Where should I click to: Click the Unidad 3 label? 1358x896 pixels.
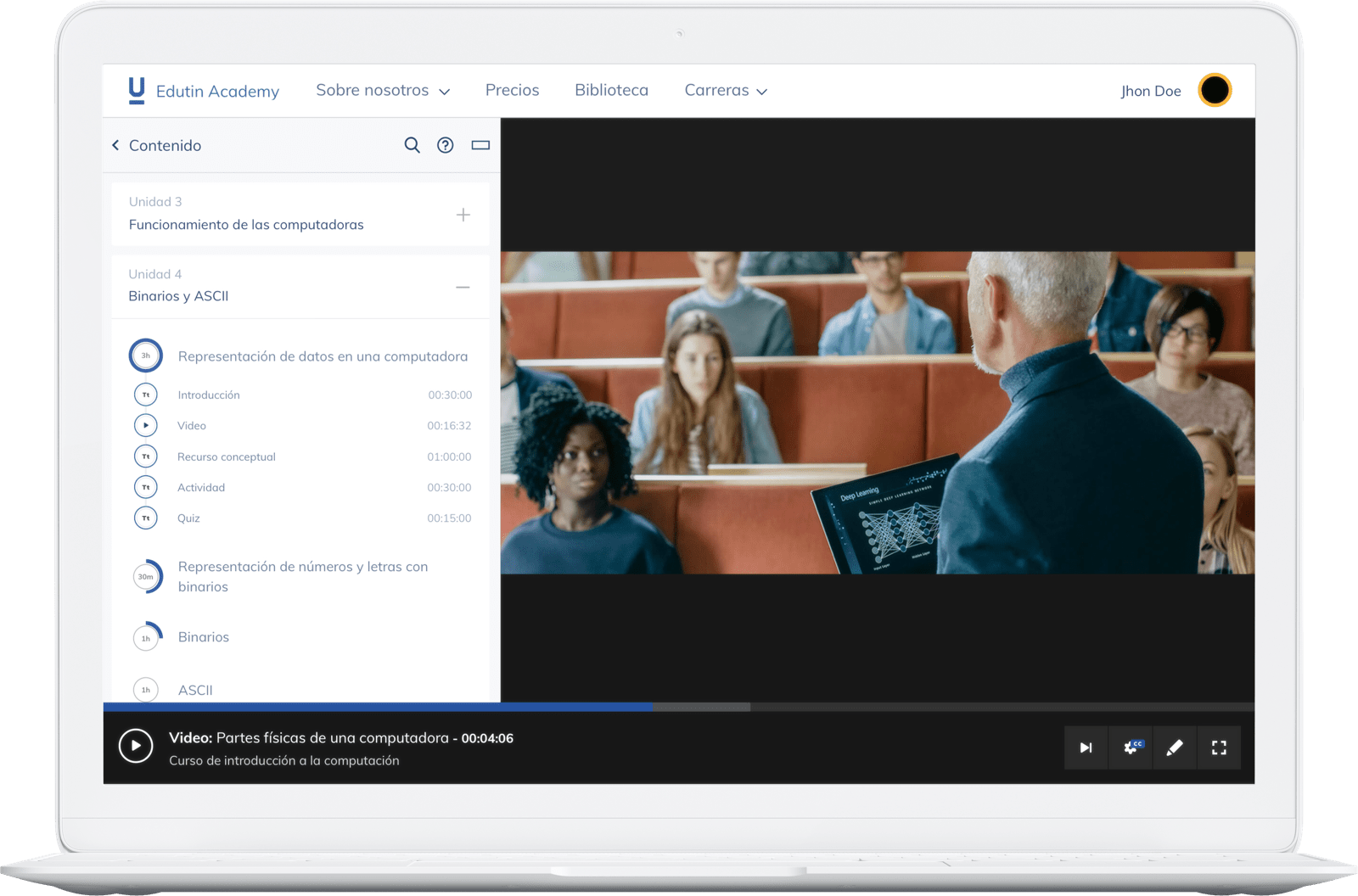155,202
